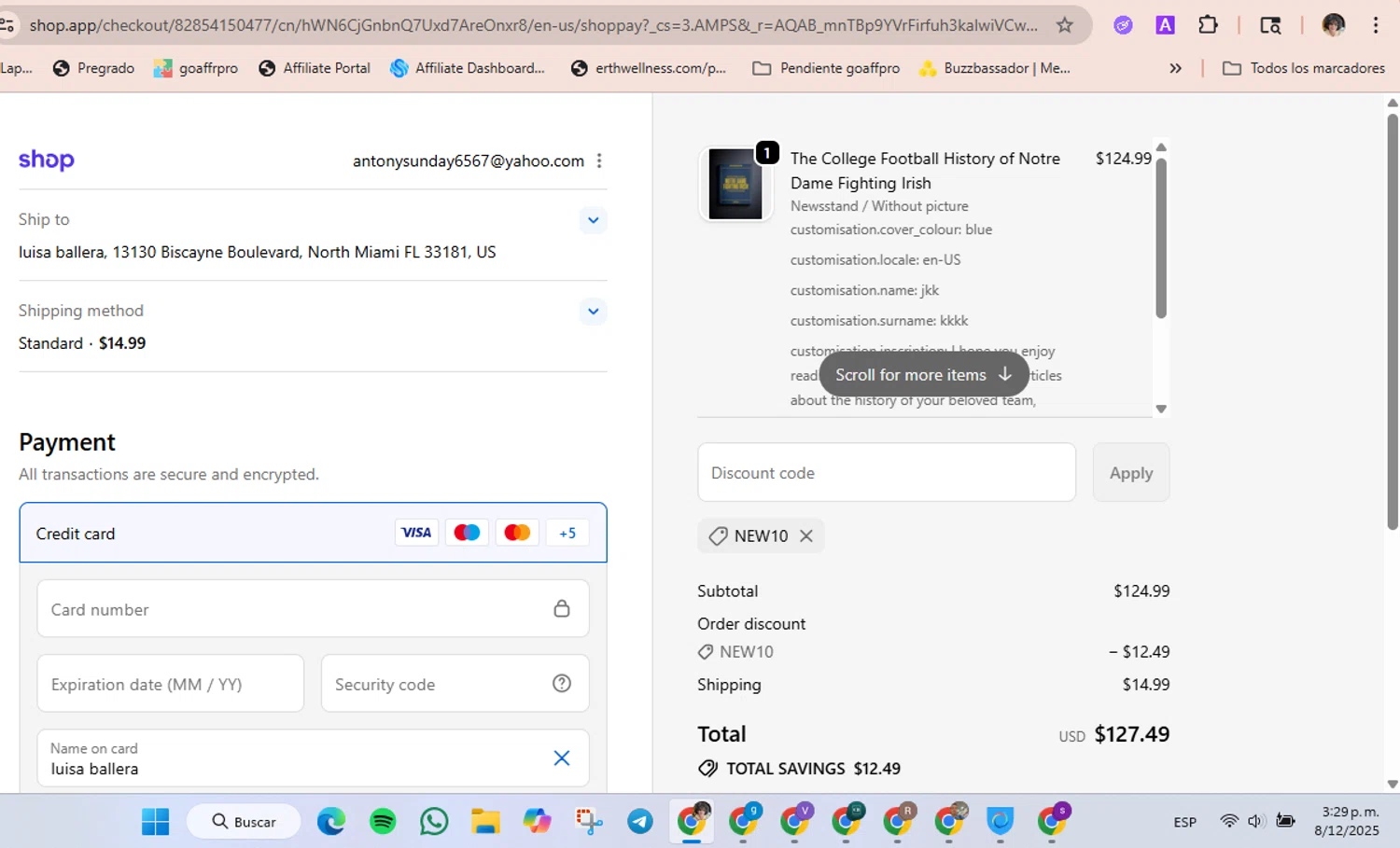Clear the Name on card field
This screenshot has height=848, width=1400.
coord(562,758)
